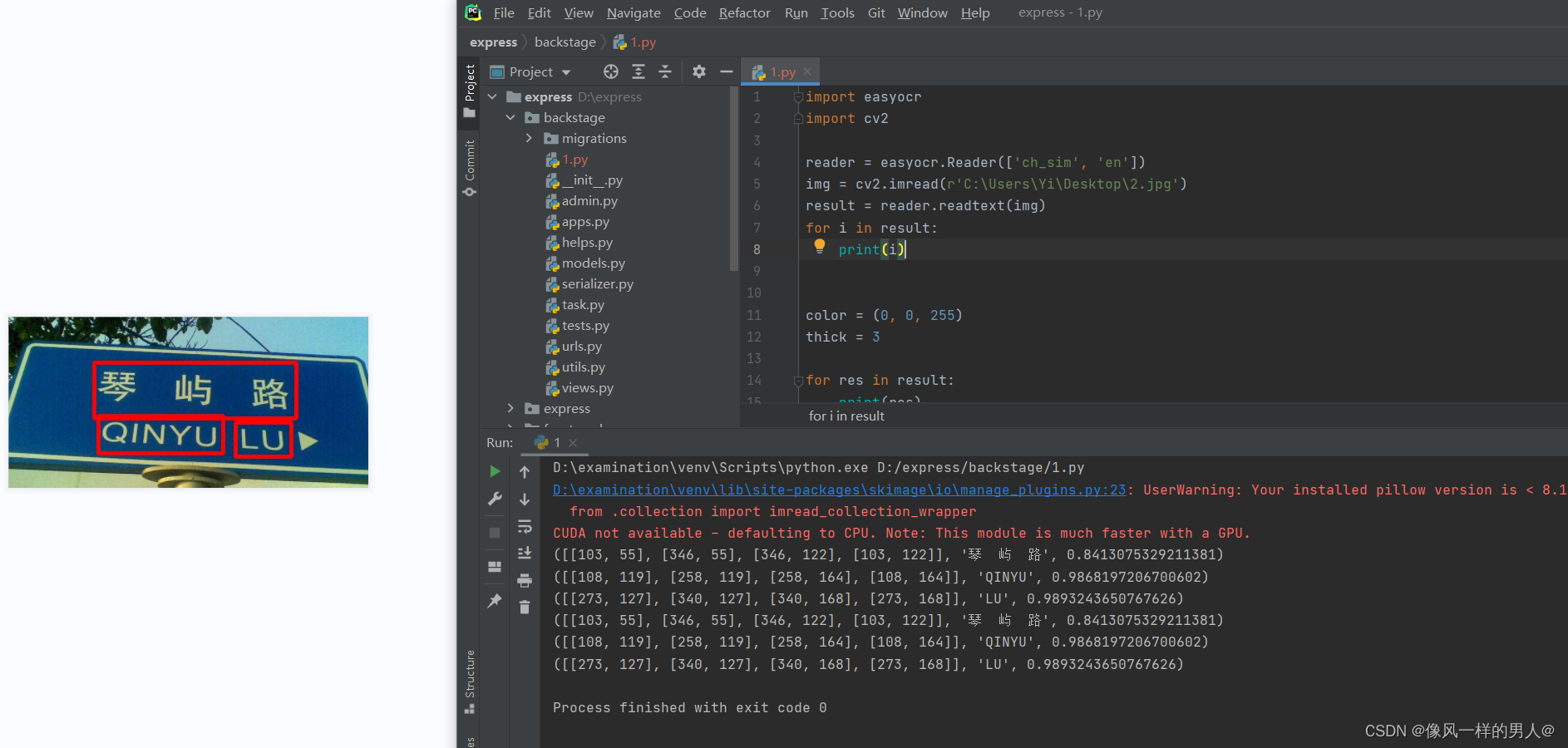Image resolution: width=1568 pixels, height=748 pixels.
Task: Clear the Run console with the trash icon
Action: click(525, 606)
